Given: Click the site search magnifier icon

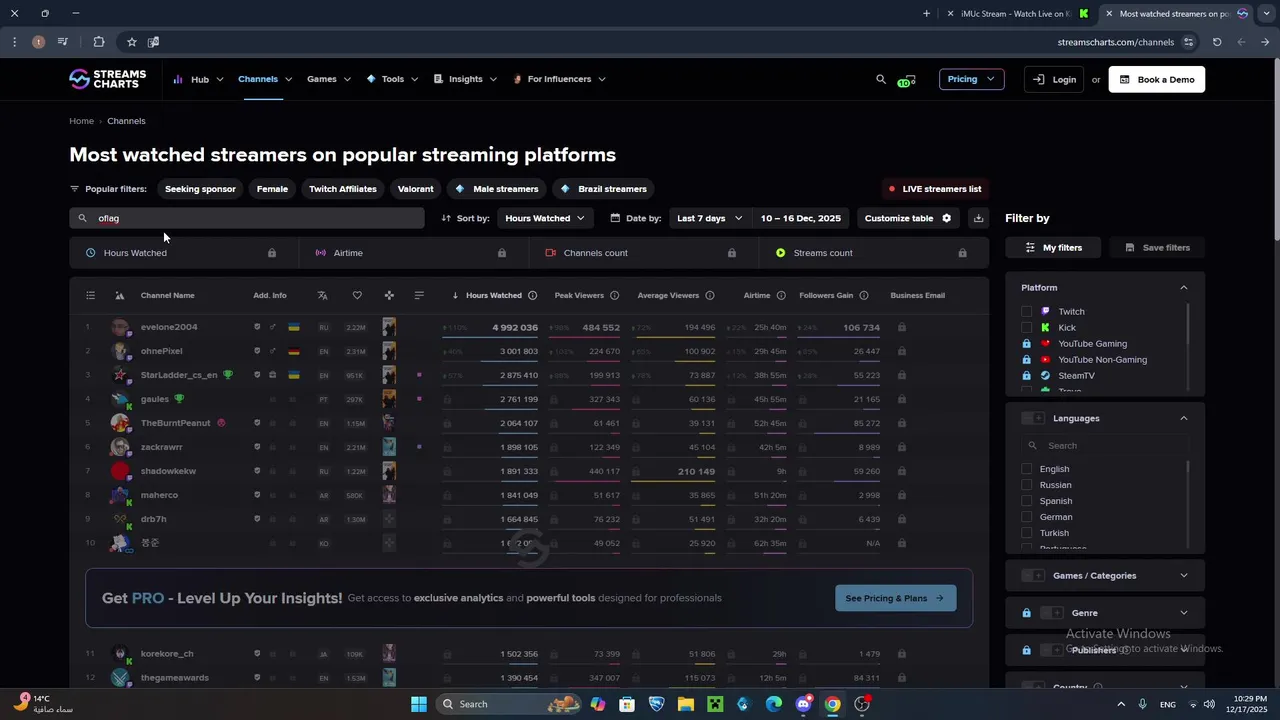Looking at the screenshot, I should [881, 79].
